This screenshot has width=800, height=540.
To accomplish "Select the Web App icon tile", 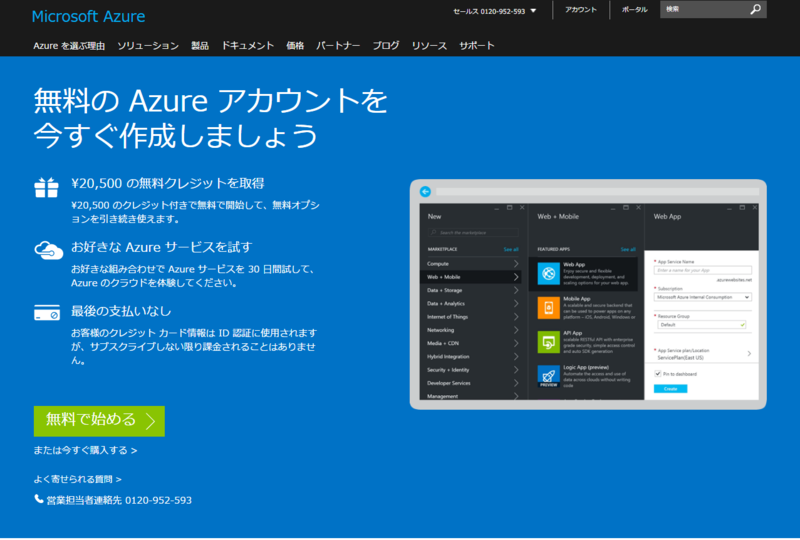I will (x=548, y=274).
